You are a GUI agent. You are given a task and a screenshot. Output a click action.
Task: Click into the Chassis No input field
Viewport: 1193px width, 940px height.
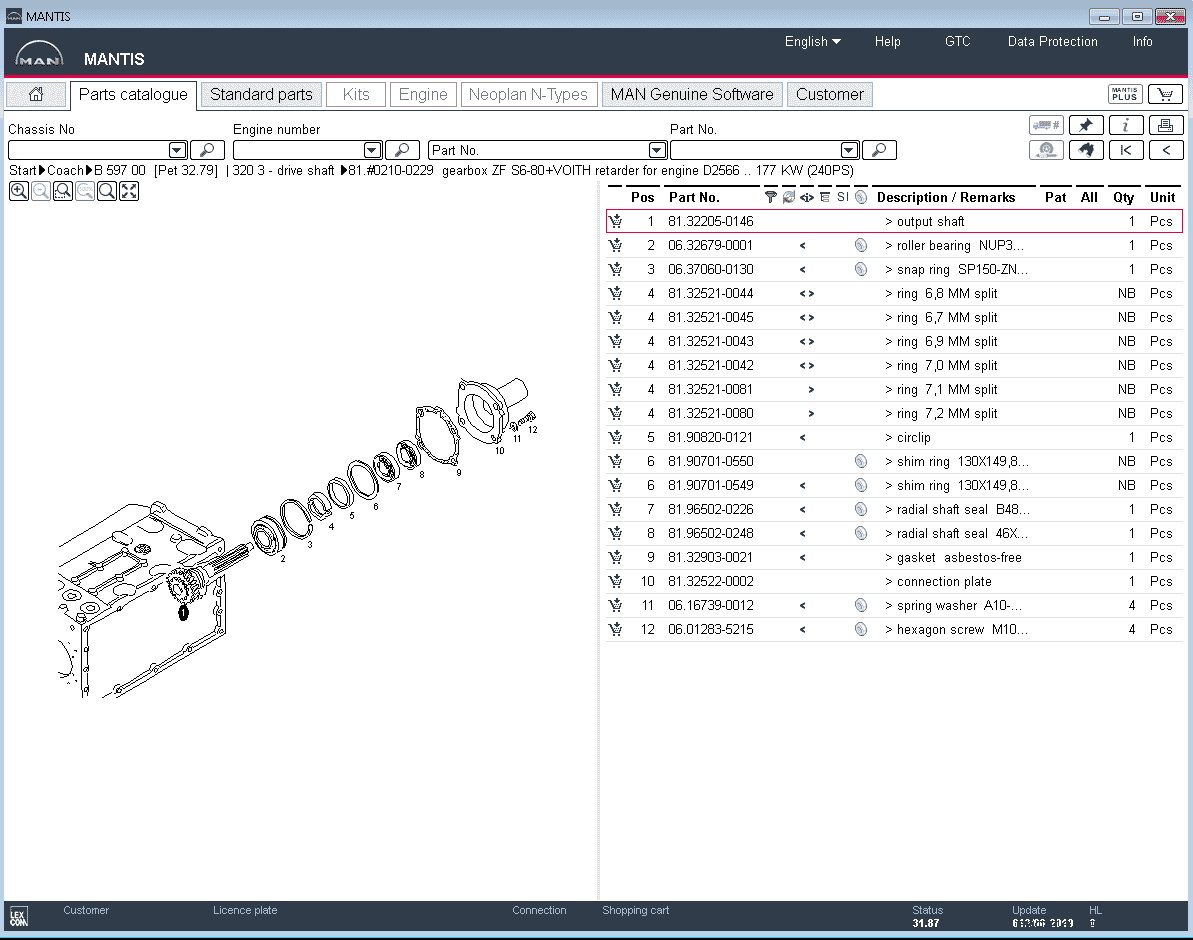tap(88, 150)
